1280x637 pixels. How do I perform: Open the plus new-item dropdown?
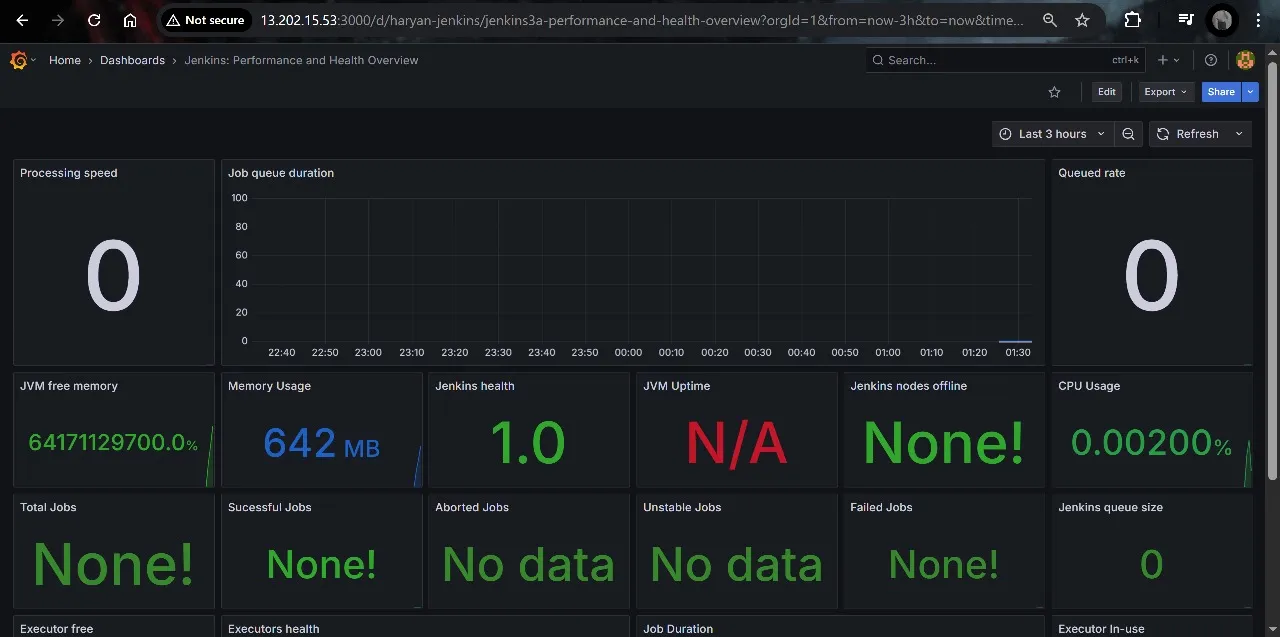click(1166, 60)
